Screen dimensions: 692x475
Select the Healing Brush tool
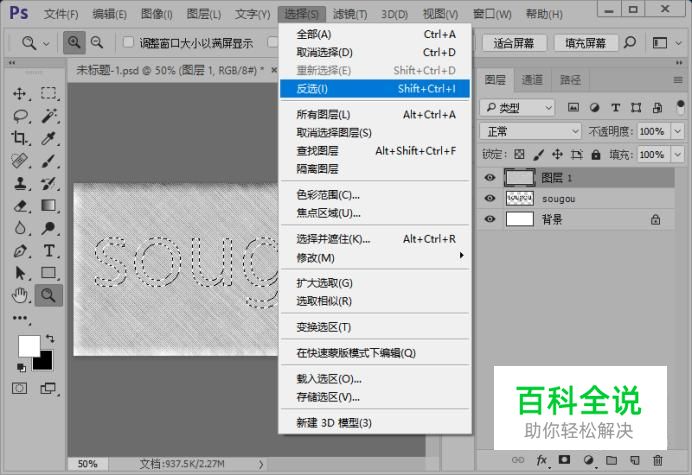click(19, 161)
